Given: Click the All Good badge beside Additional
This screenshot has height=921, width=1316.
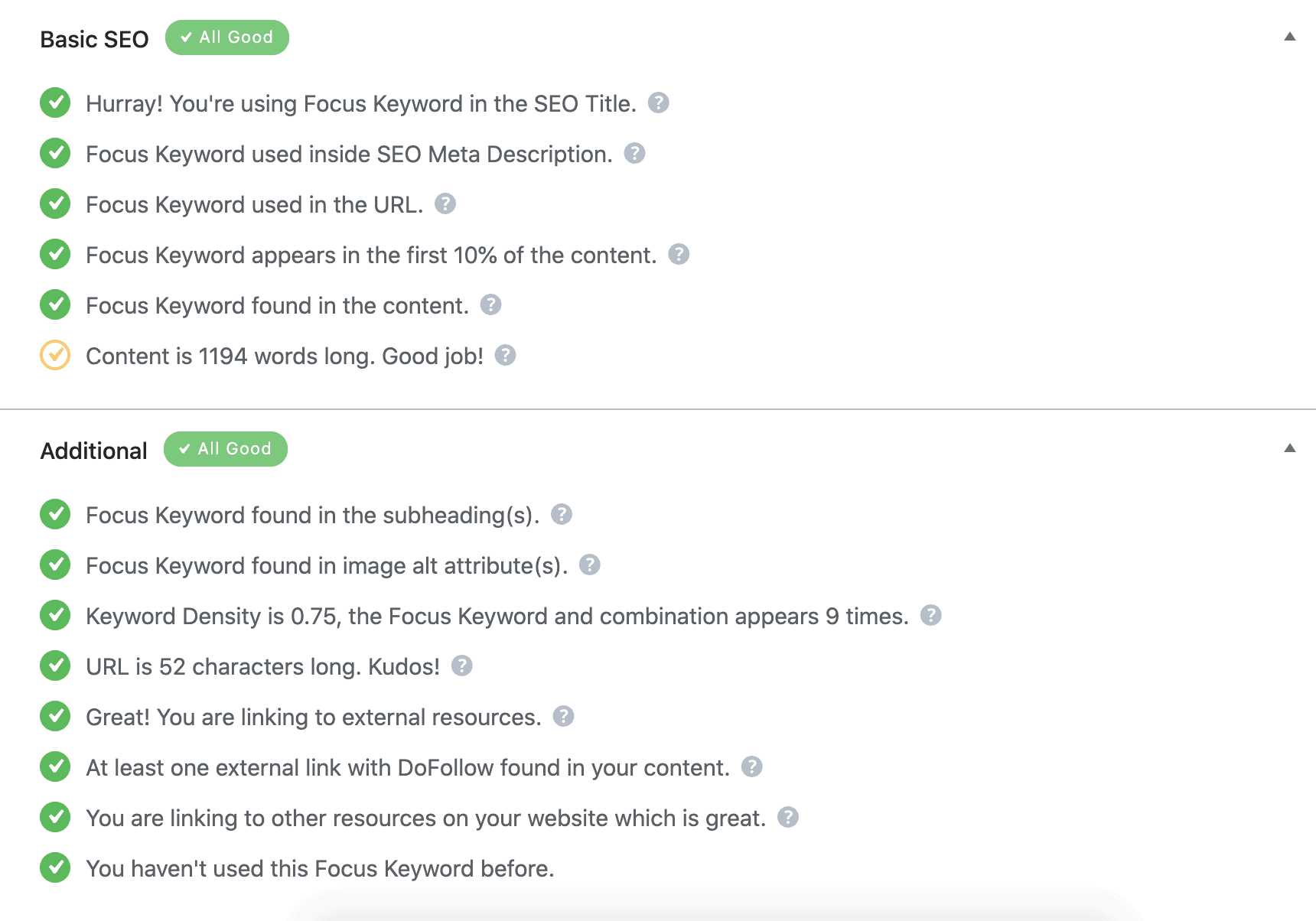Looking at the screenshot, I should pos(225,449).
